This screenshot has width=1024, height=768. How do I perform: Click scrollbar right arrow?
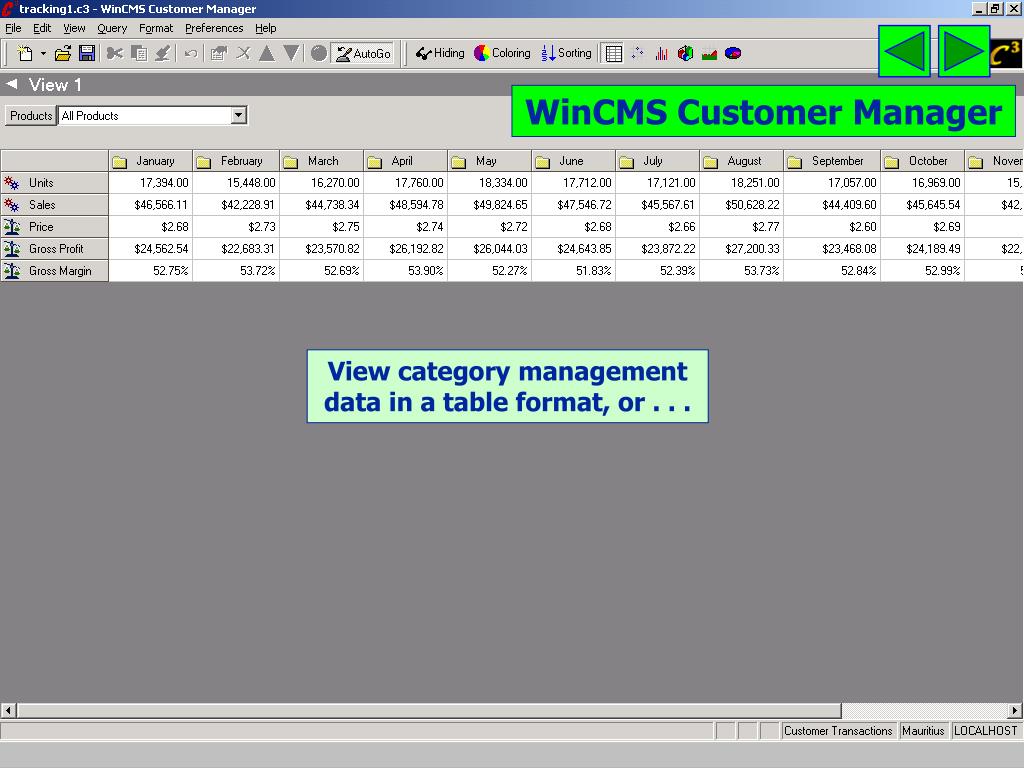tap(1014, 710)
